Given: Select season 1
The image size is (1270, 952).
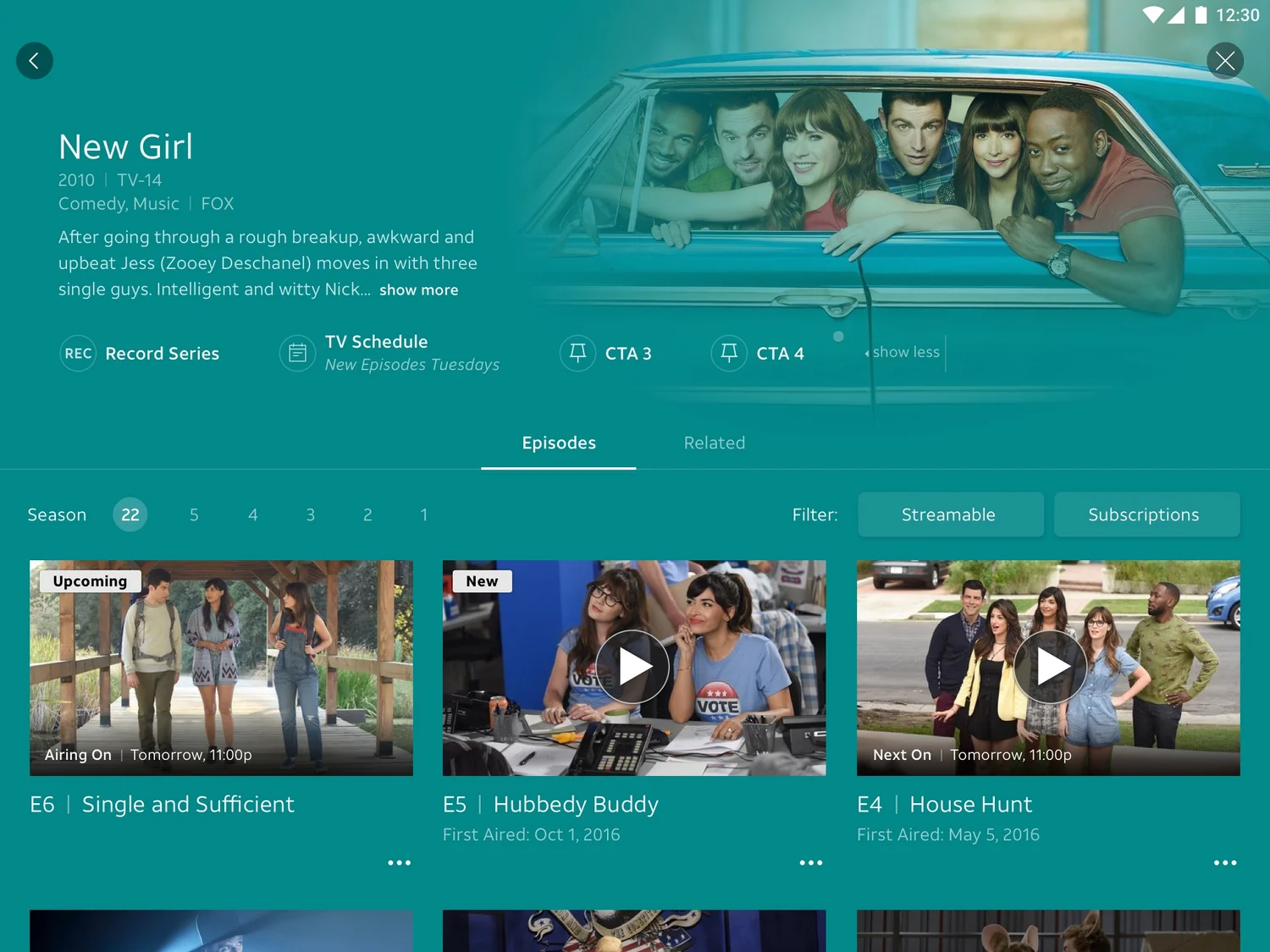Looking at the screenshot, I should (x=424, y=515).
